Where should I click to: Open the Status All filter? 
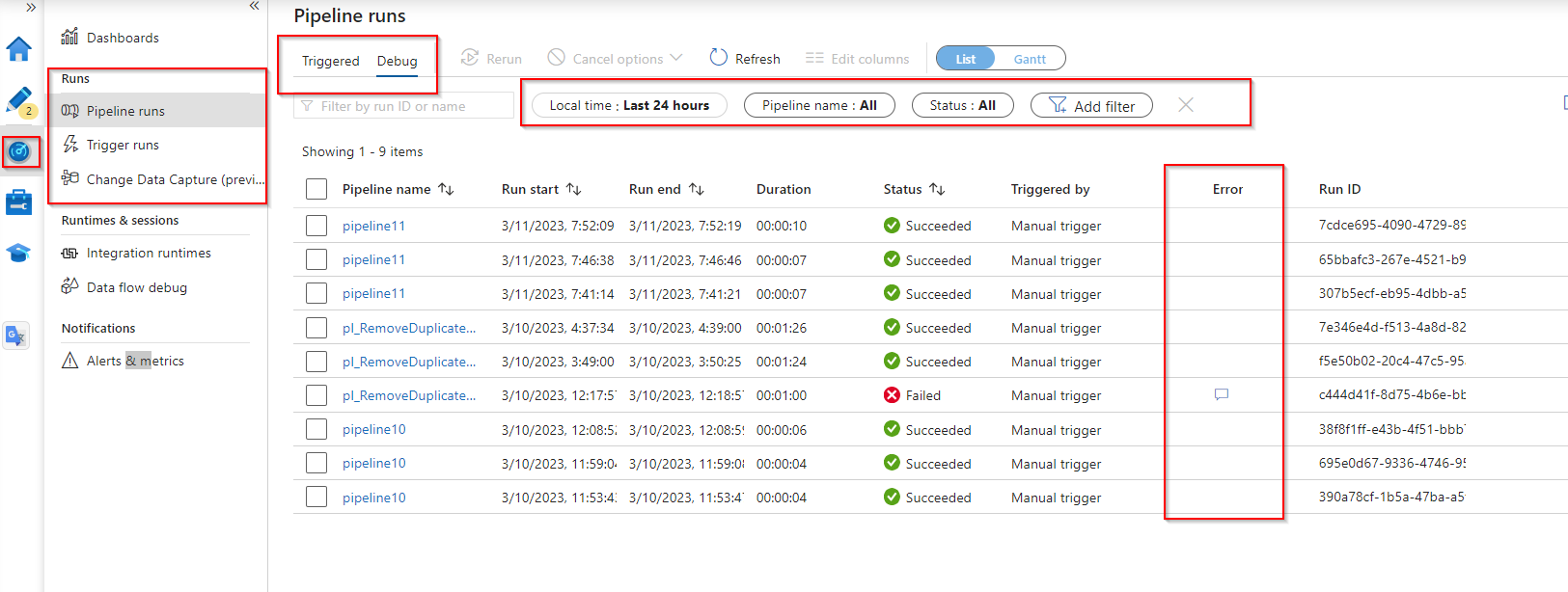coord(962,105)
